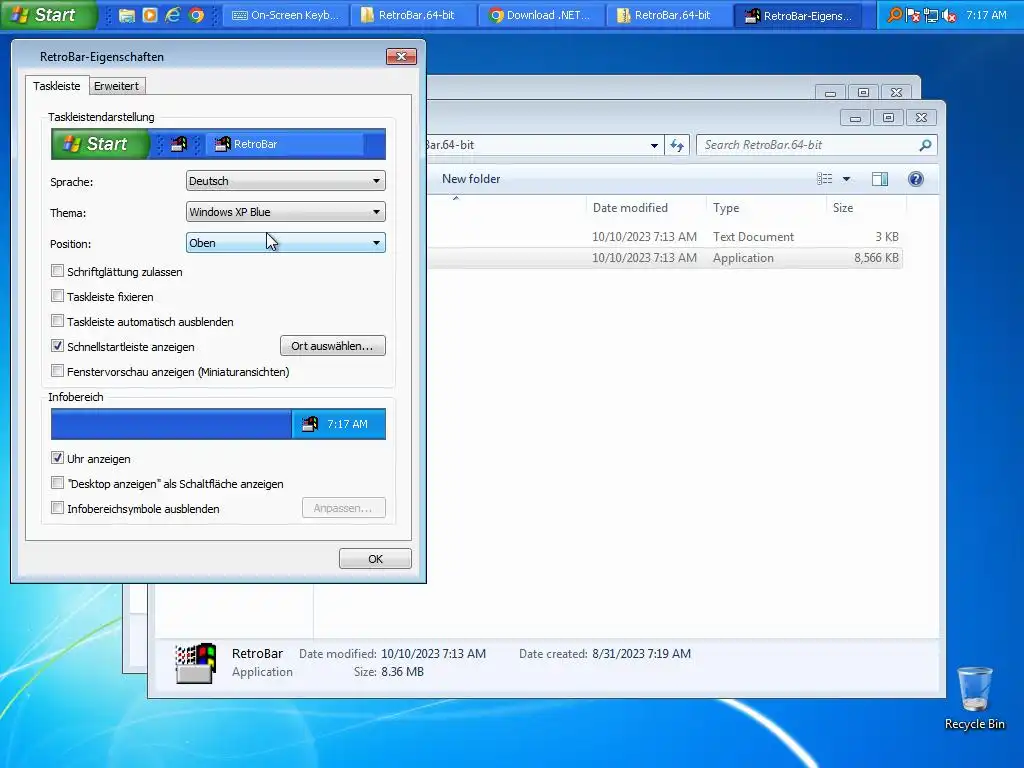
Task: Open Windows Explorer from quick launch
Action: click(x=127, y=15)
